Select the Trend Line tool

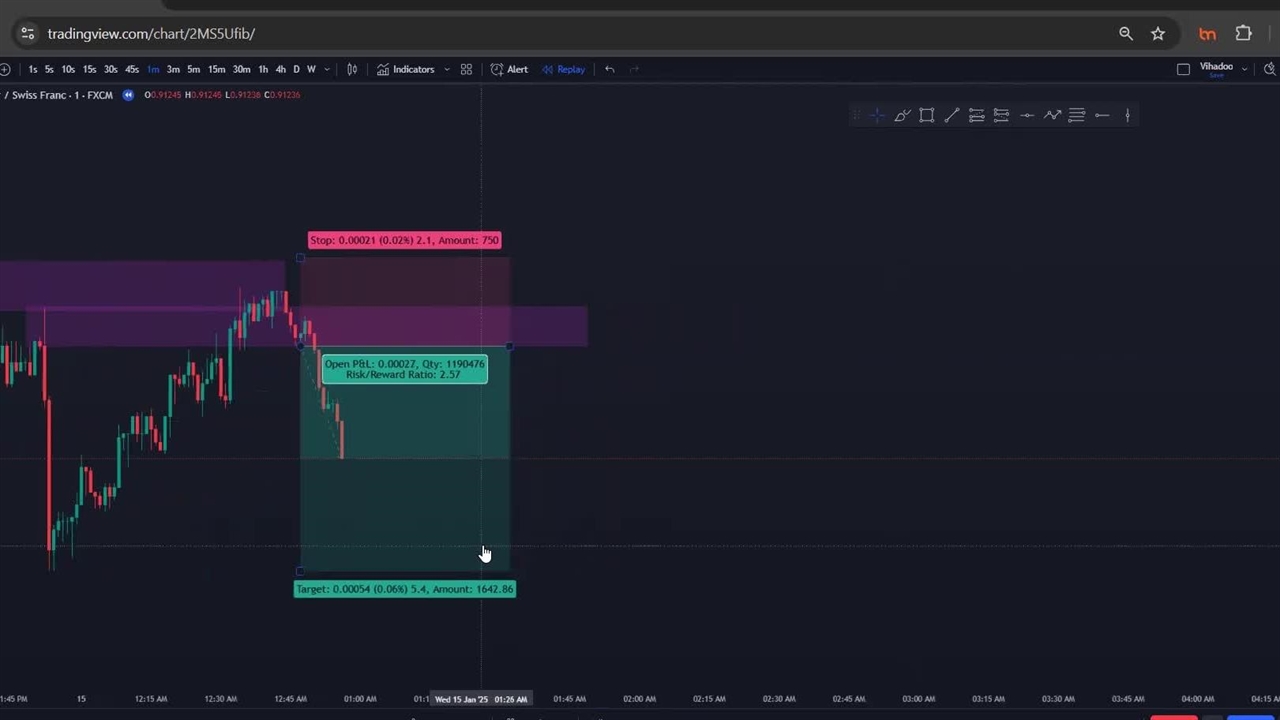[x=951, y=116]
